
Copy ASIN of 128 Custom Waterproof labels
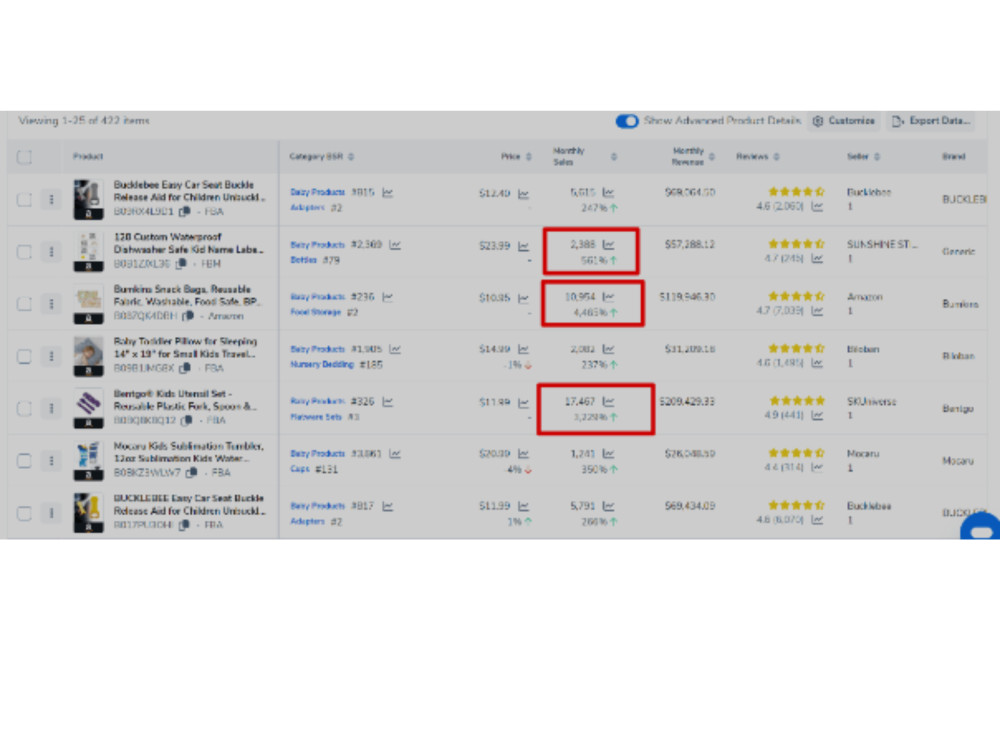(182, 263)
